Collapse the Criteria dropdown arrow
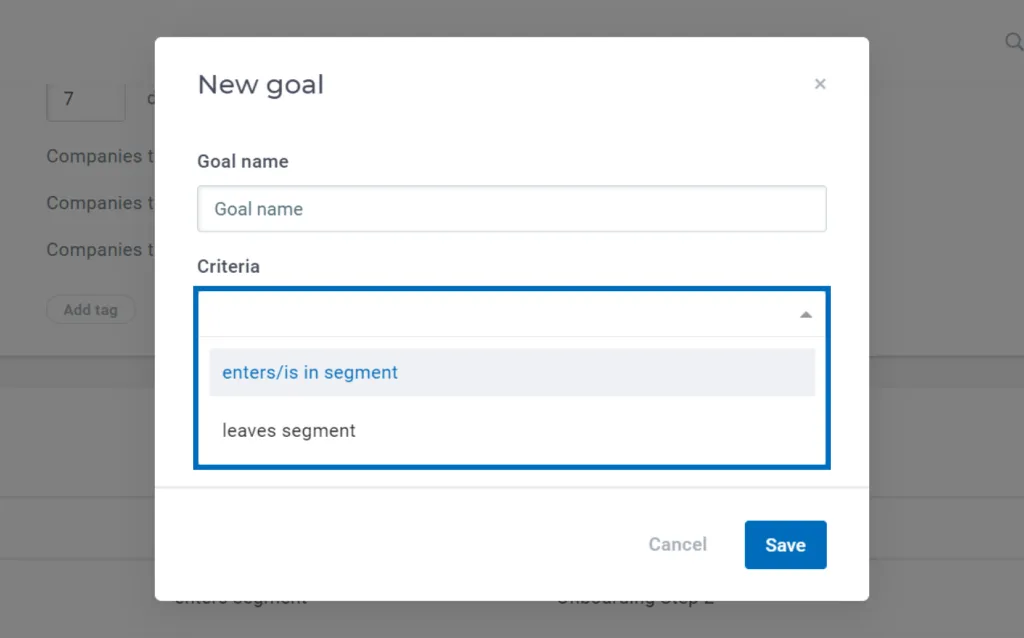This screenshot has width=1024, height=638. [x=806, y=315]
